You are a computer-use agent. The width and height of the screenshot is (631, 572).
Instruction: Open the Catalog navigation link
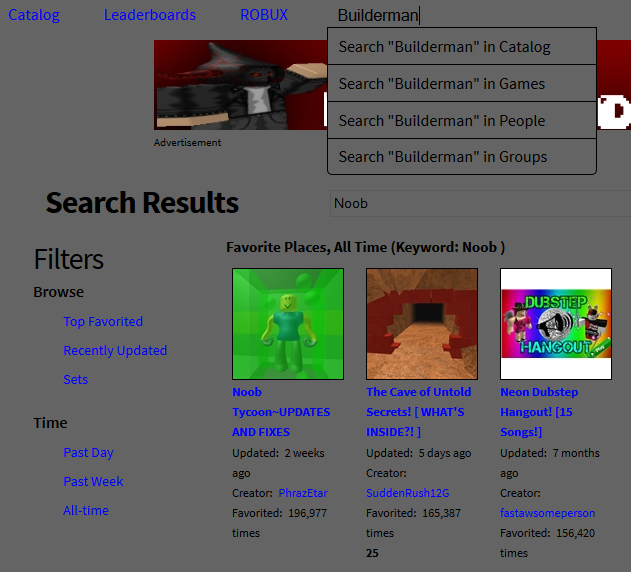coord(34,15)
